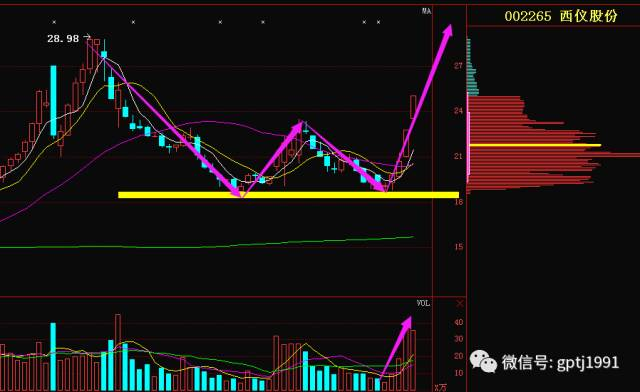Screen dimensions: 640x392
Task: Select the yellow horizontal support line
Action: click(x=288, y=195)
